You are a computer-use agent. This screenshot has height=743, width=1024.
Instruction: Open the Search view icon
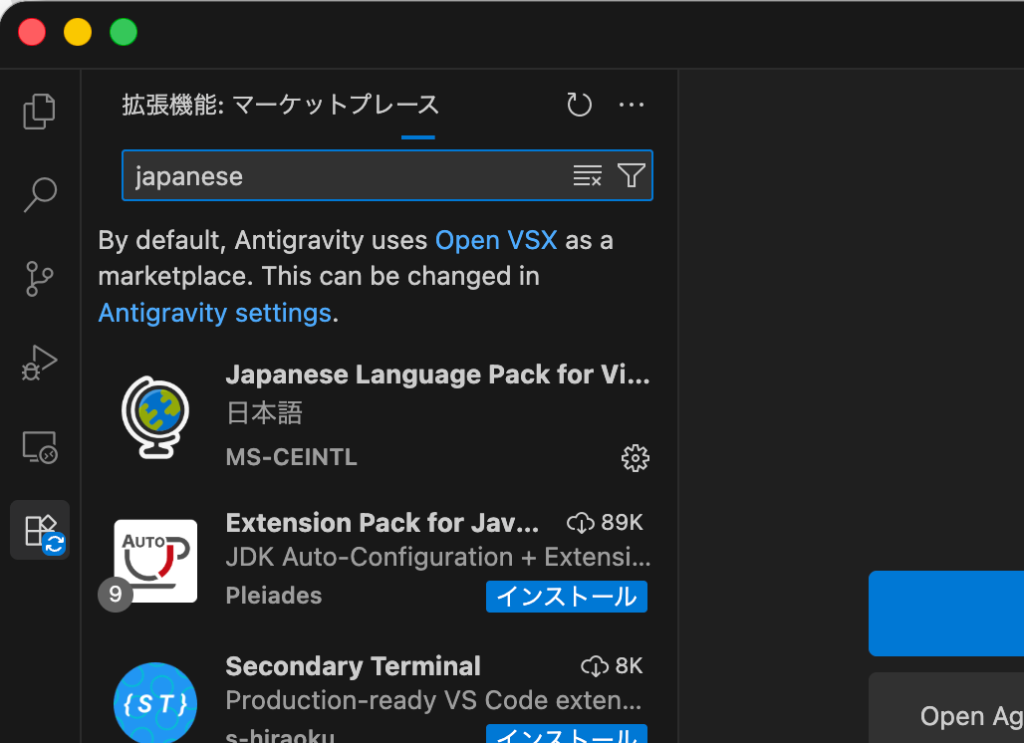coord(39,195)
